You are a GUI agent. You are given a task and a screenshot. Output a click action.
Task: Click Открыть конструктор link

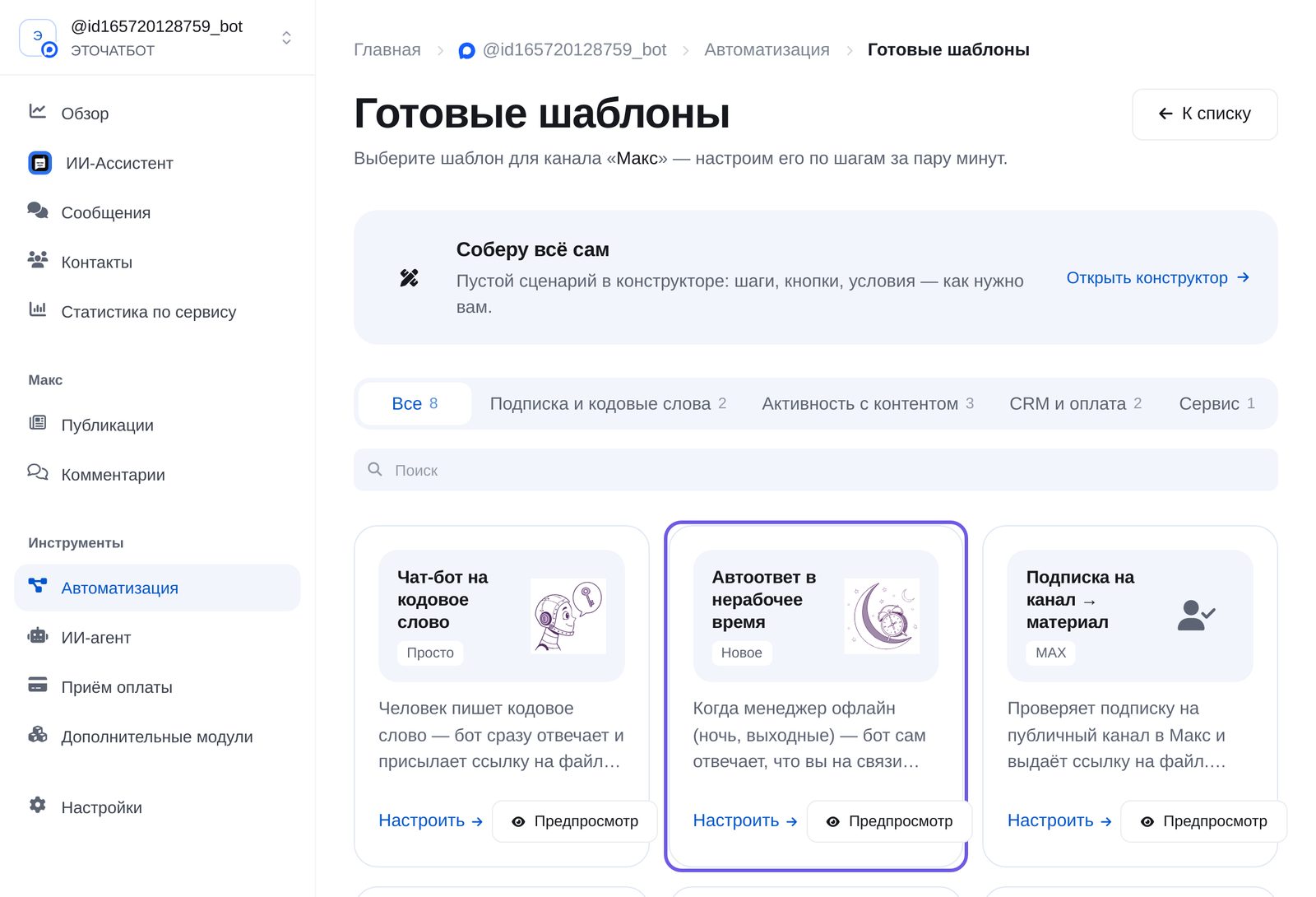click(x=1157, y=277)
